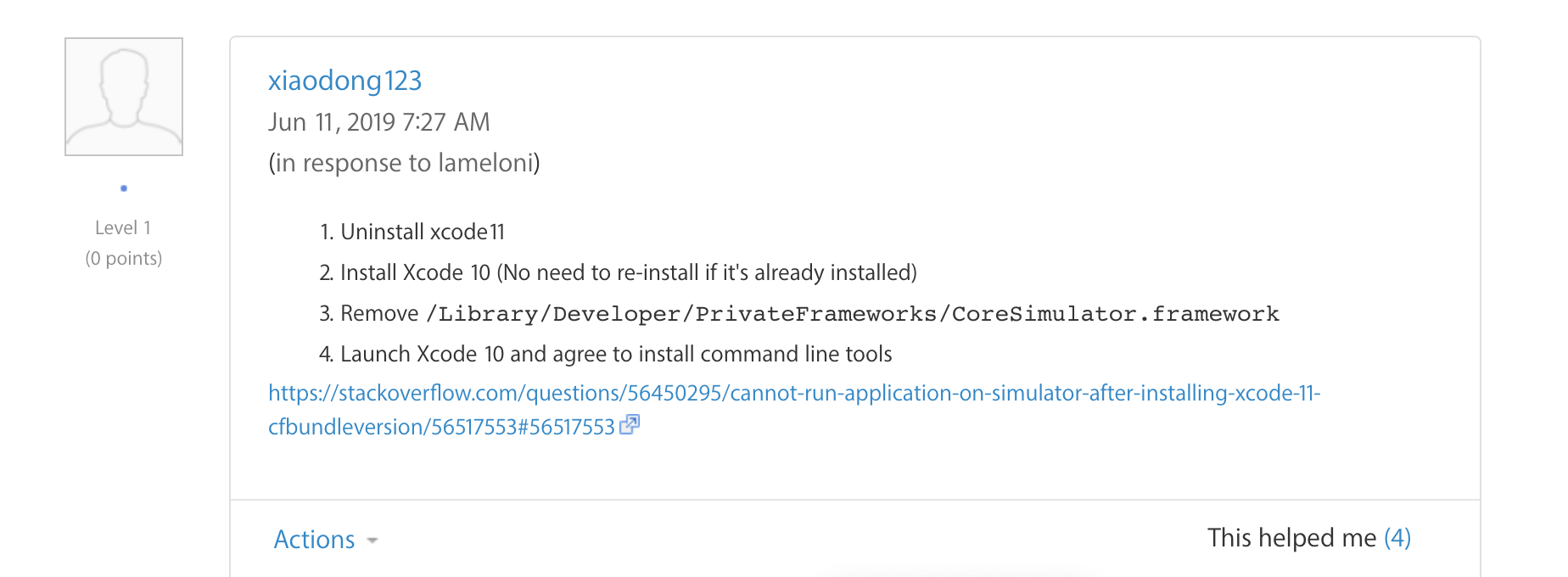Click the (0 points) text

tap(124, 258)
